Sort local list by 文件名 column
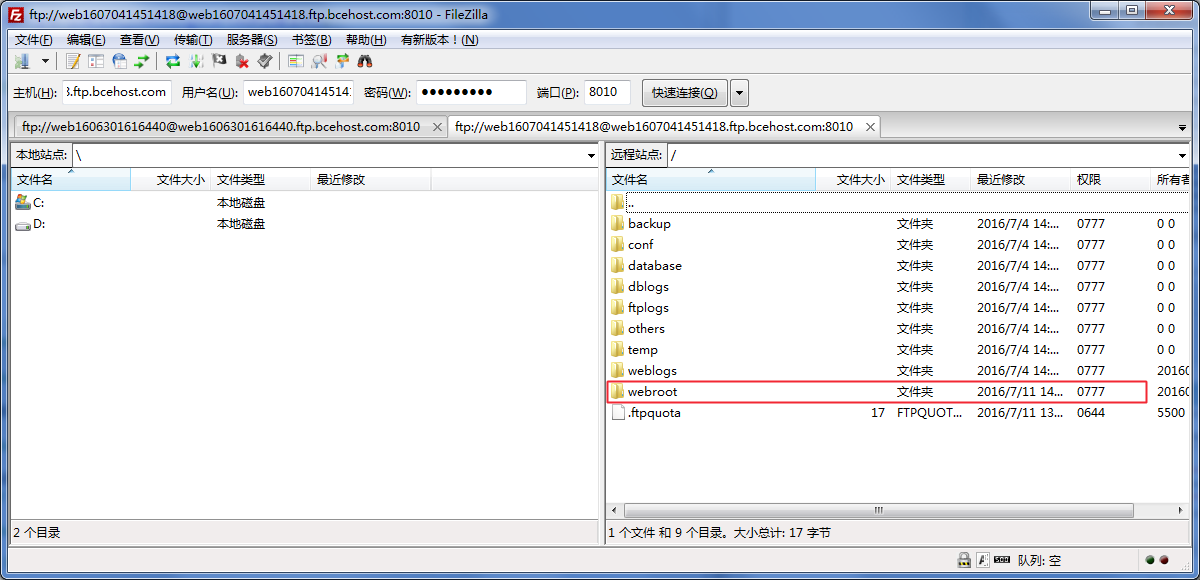The image size is (1200, 580). coord(71,180)
